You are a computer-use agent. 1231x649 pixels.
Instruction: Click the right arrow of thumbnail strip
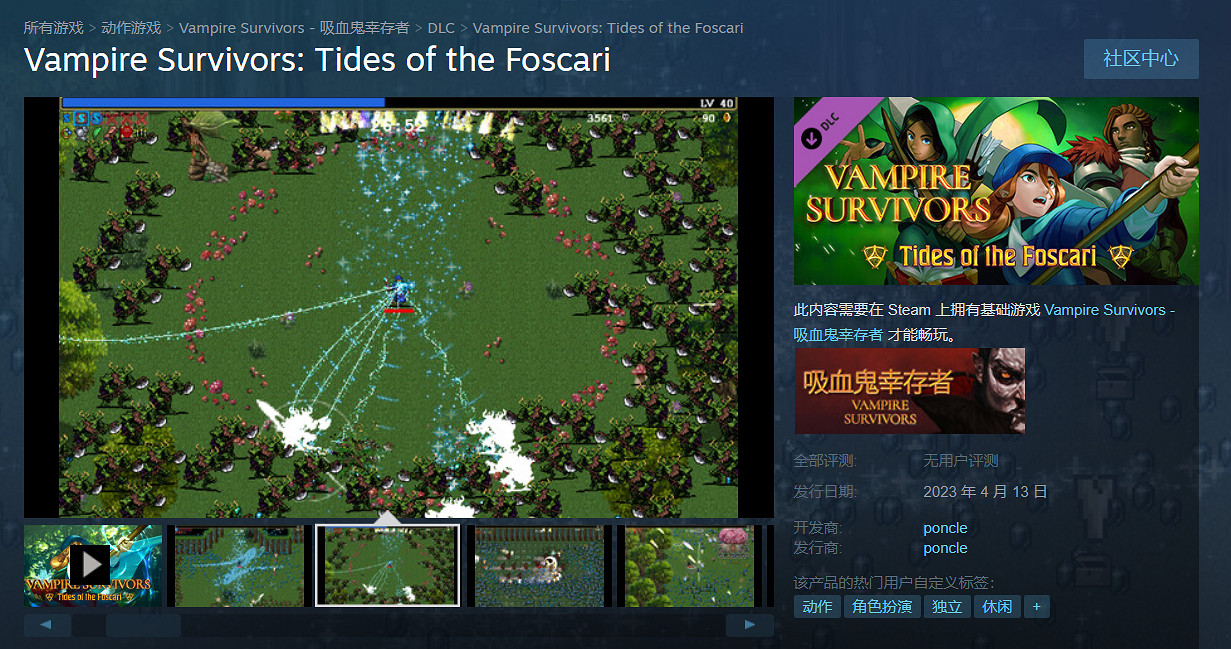click(750, 626)
